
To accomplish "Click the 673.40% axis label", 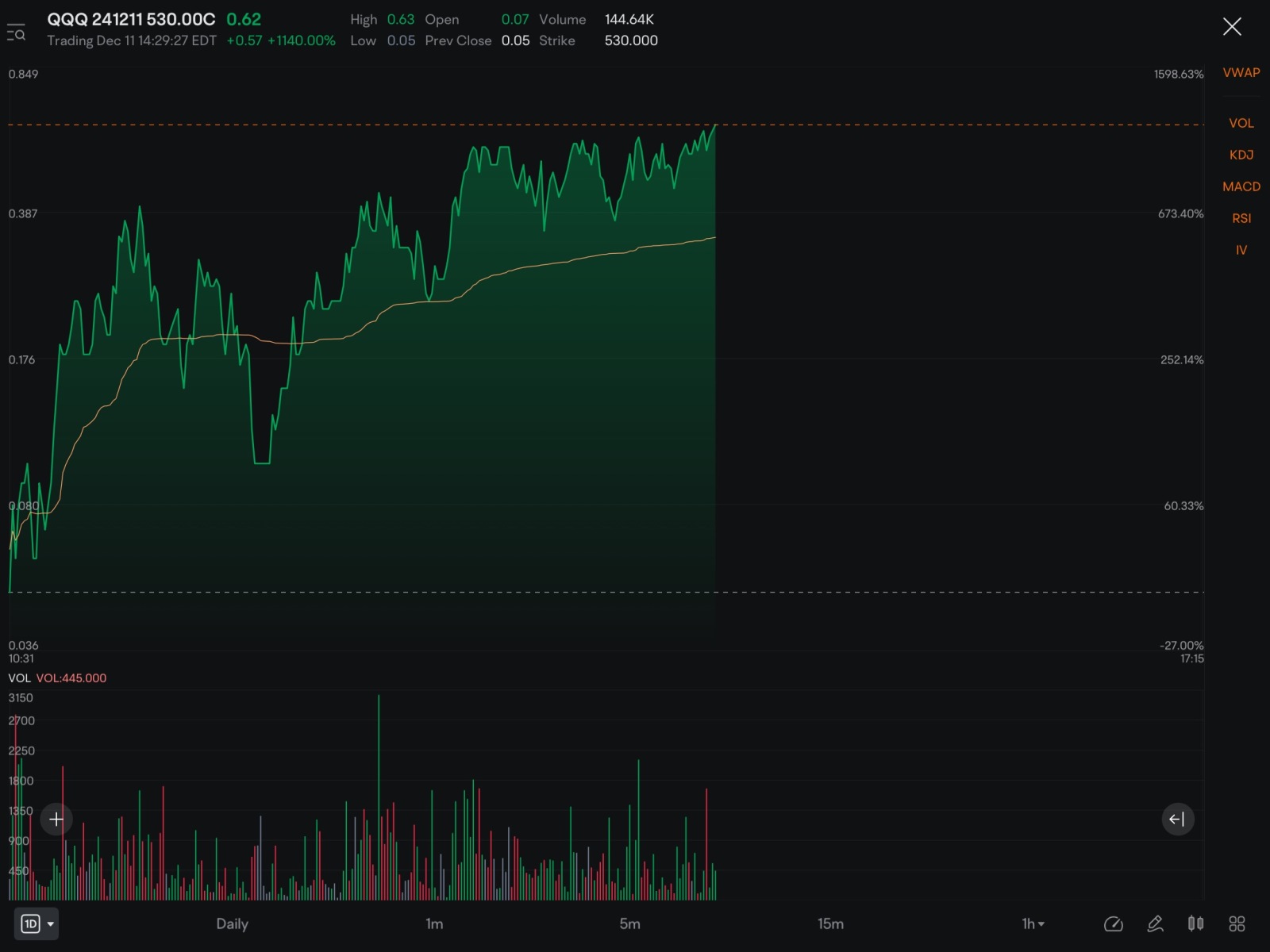I will tap(1180, 213).
